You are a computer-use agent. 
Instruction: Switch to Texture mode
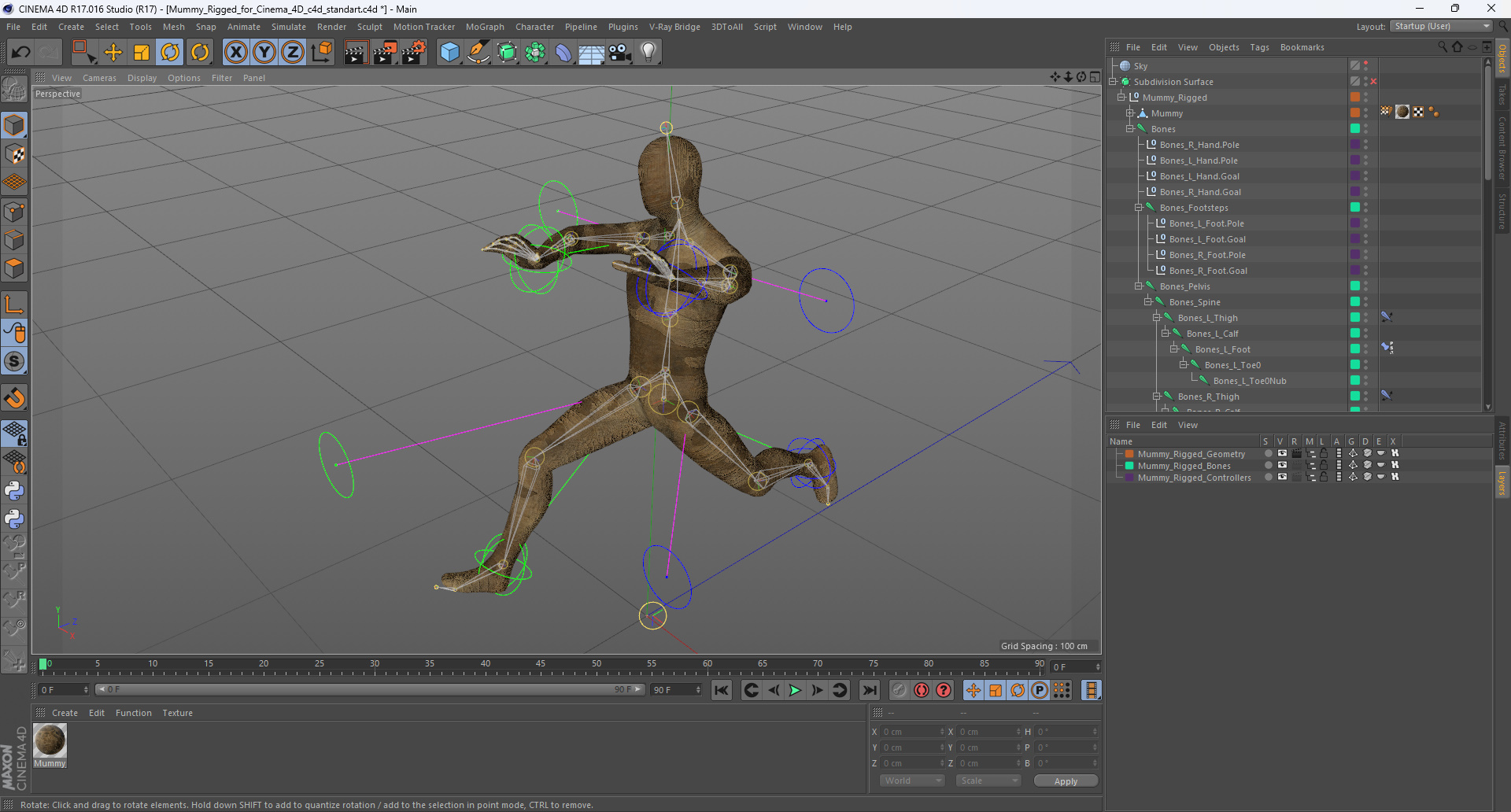[14, 154]
